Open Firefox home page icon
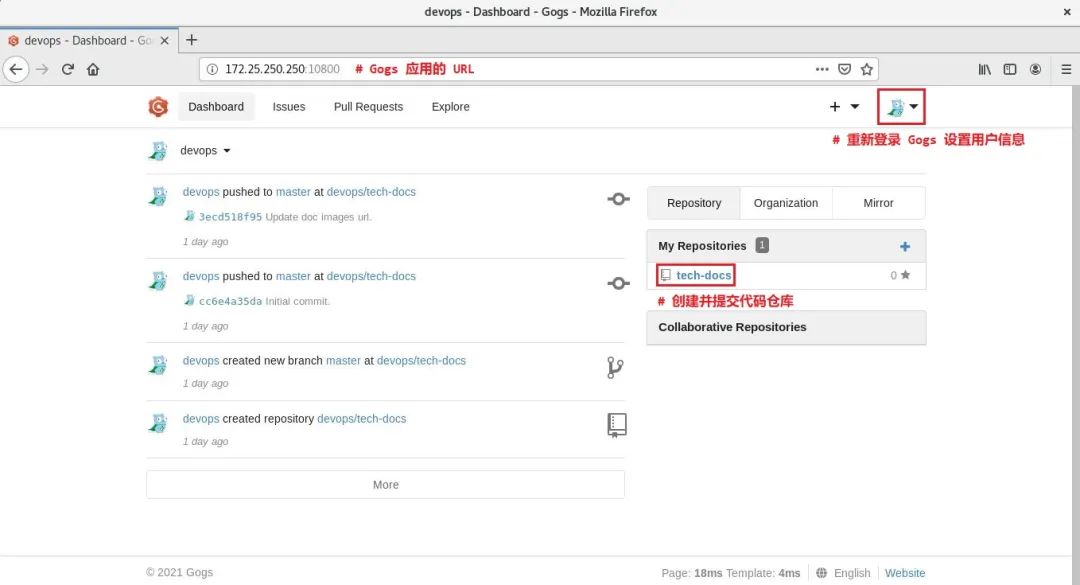1080x585 pixels. [93, 69]
